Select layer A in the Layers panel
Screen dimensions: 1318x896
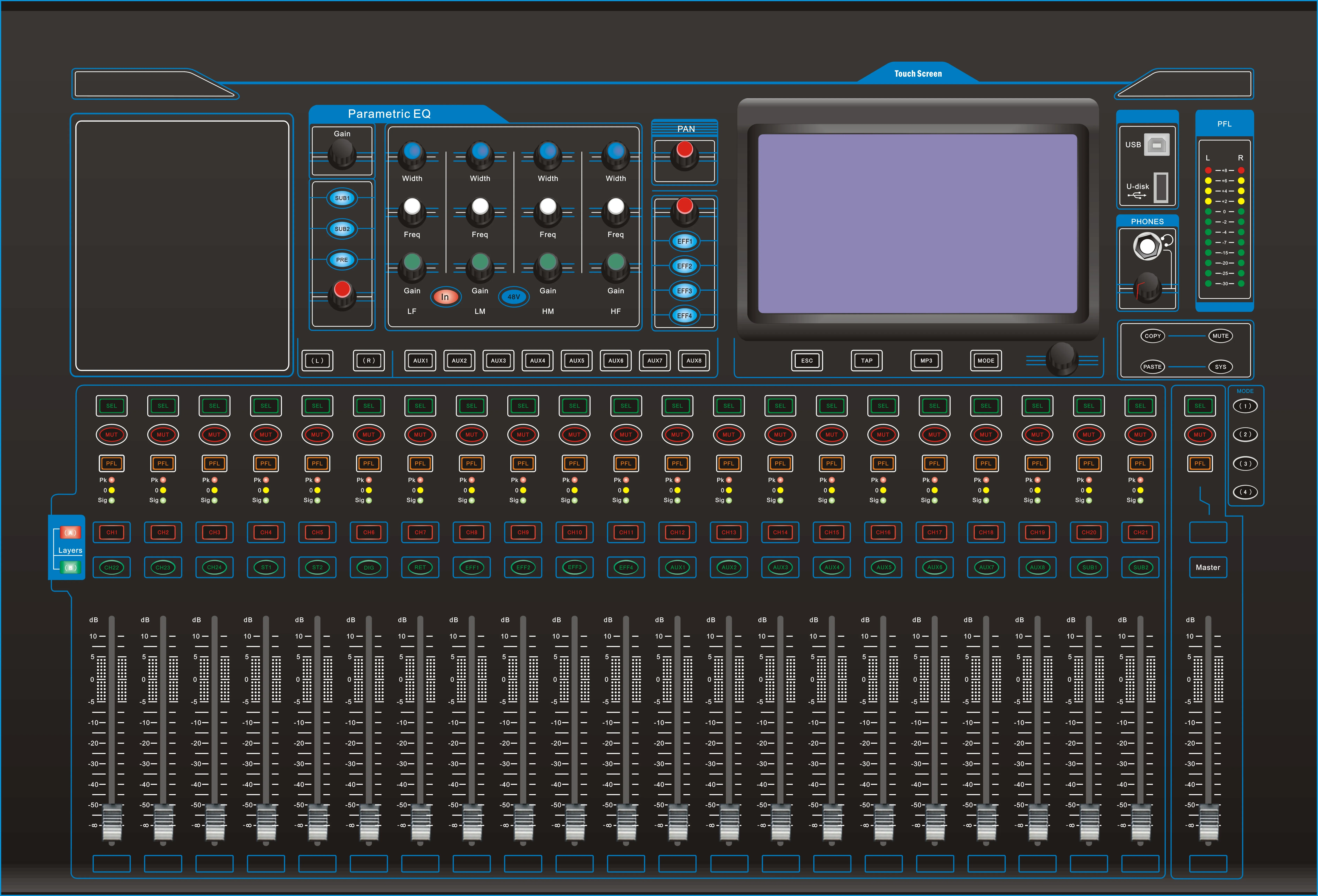[x=70, y=533]
